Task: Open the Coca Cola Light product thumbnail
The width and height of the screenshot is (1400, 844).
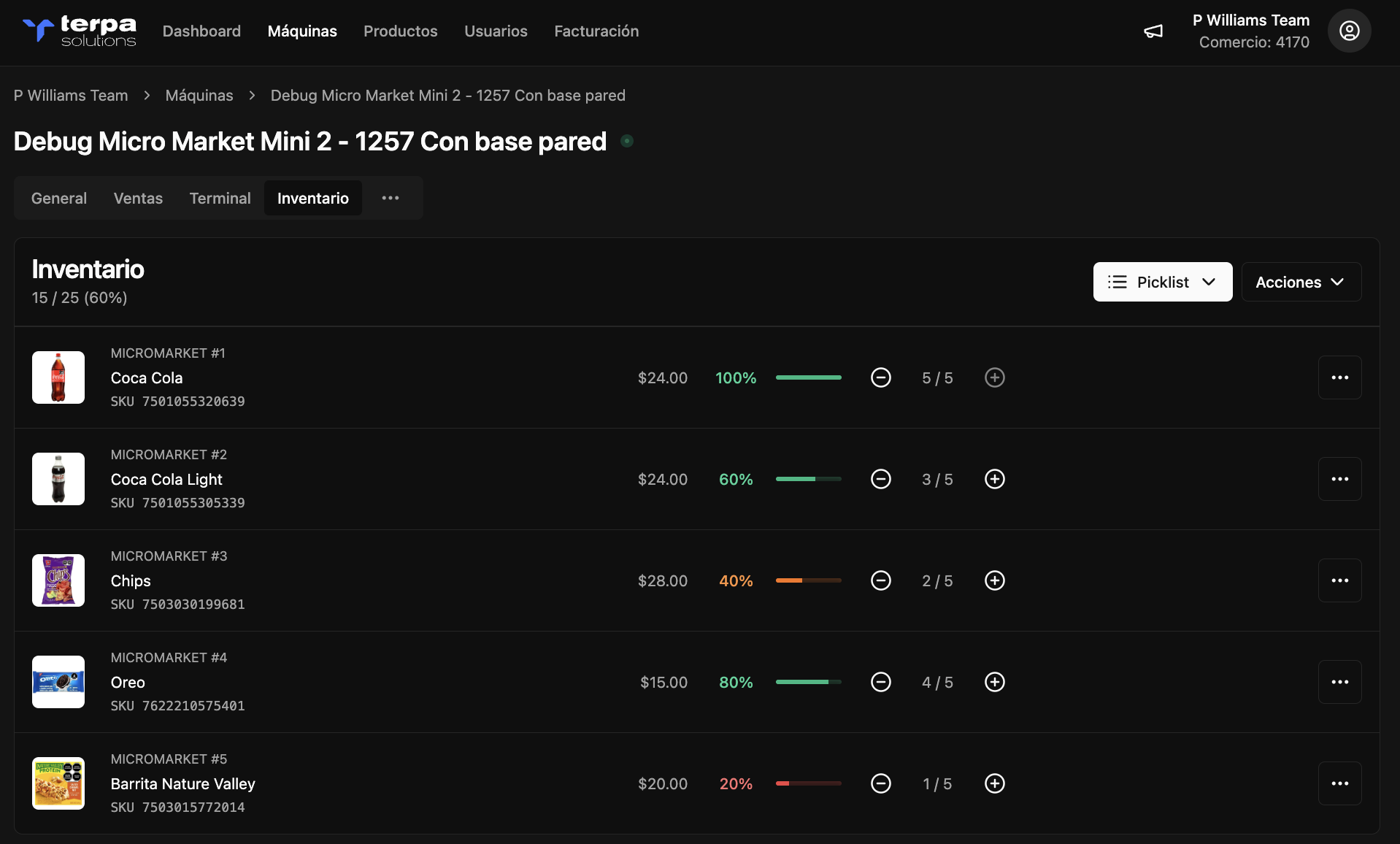Action: tap(58, 479)
